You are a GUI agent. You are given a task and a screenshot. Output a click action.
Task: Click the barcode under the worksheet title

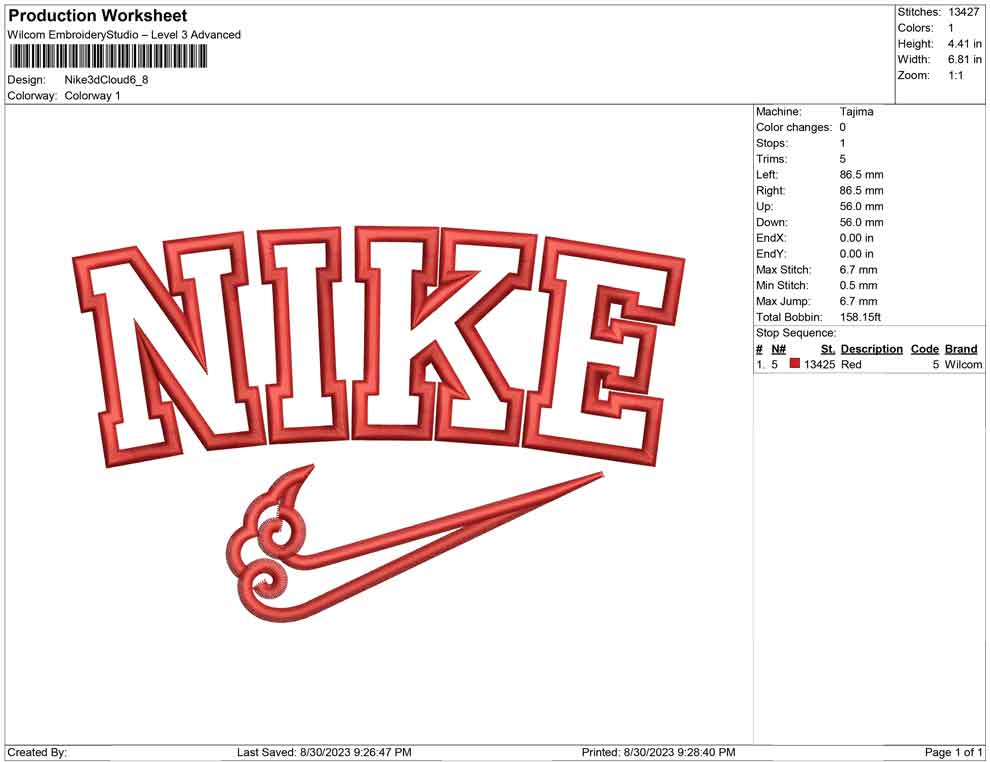tap(107, 56)
